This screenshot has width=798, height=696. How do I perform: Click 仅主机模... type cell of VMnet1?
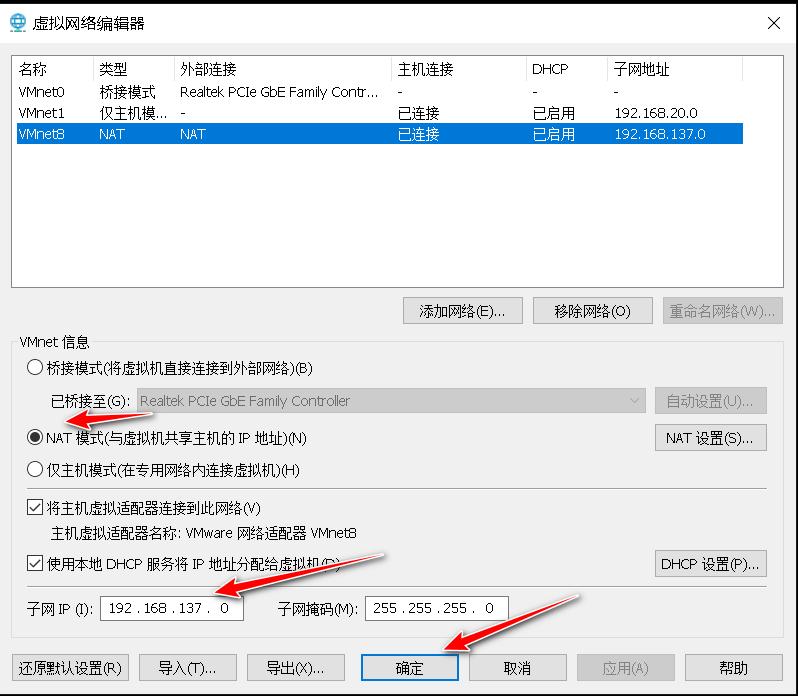pos(133,113)
